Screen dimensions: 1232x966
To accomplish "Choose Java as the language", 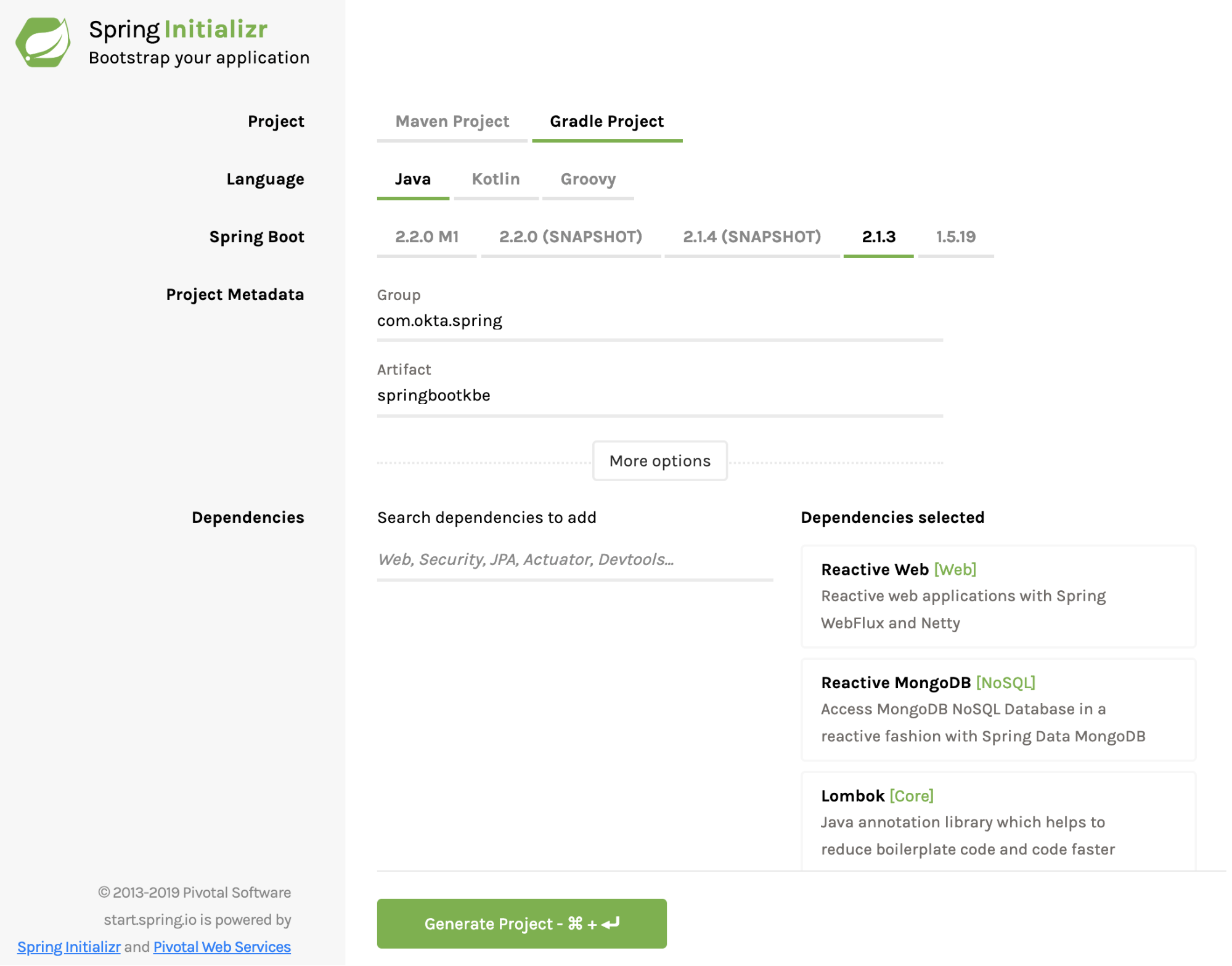I will (x=412, y=179).
